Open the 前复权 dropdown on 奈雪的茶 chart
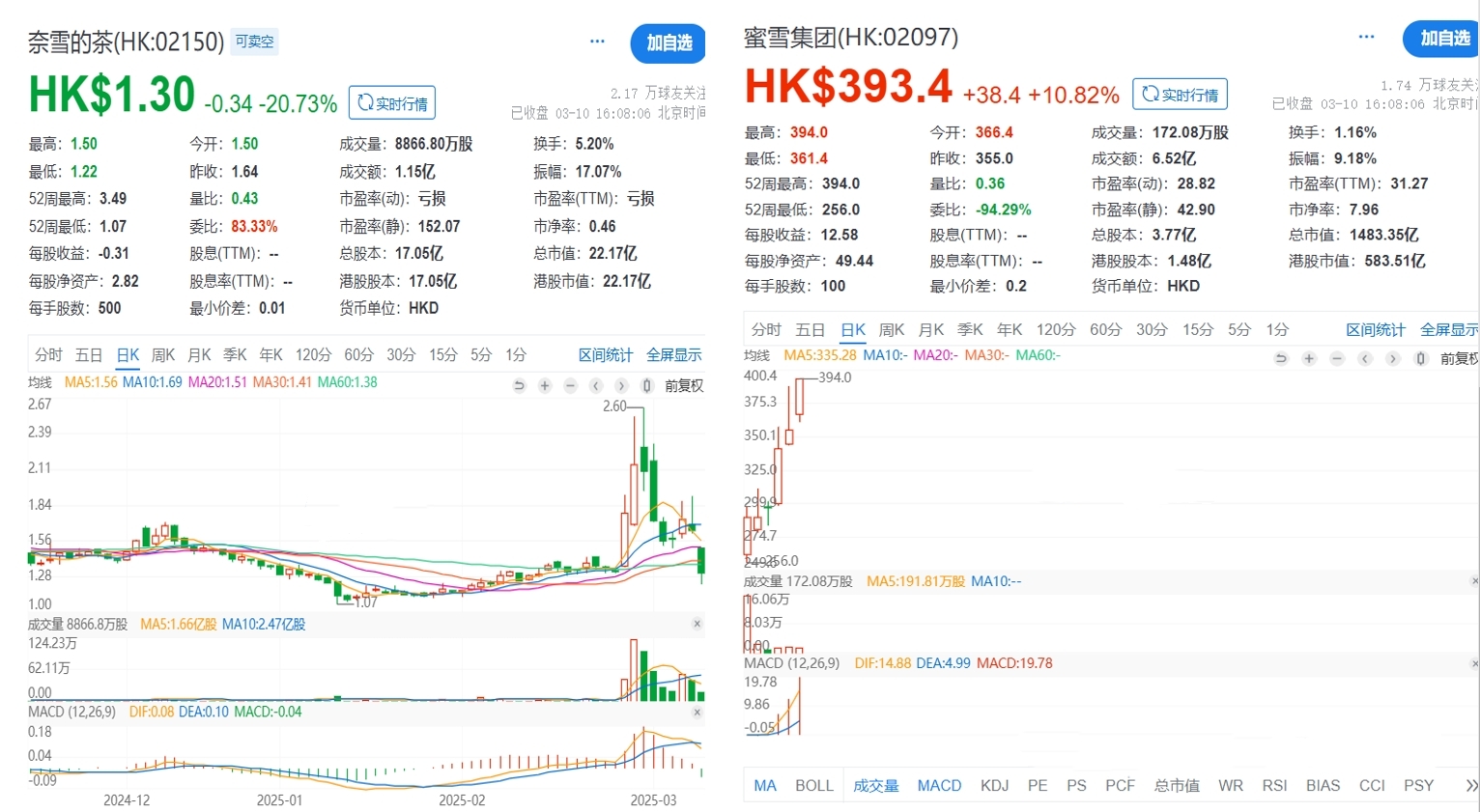 click(684, 385)
